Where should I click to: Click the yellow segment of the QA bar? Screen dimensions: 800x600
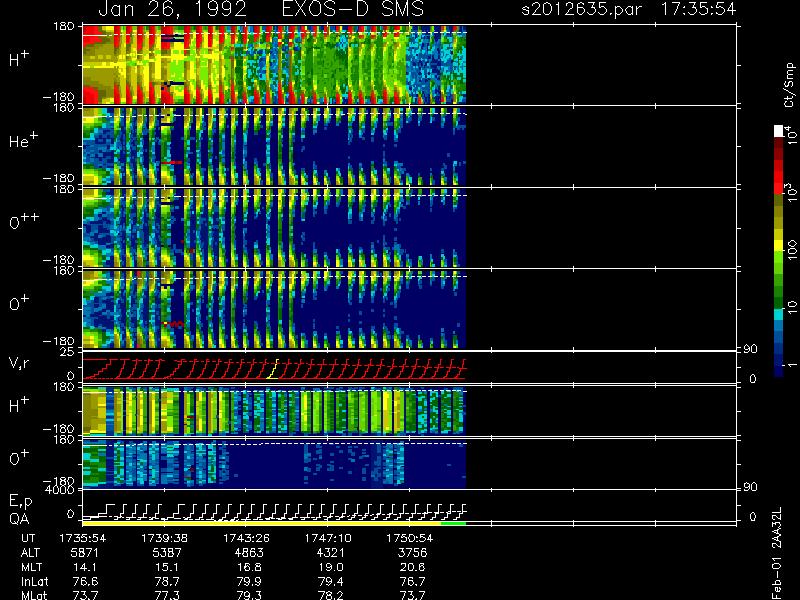coord(262,523)
